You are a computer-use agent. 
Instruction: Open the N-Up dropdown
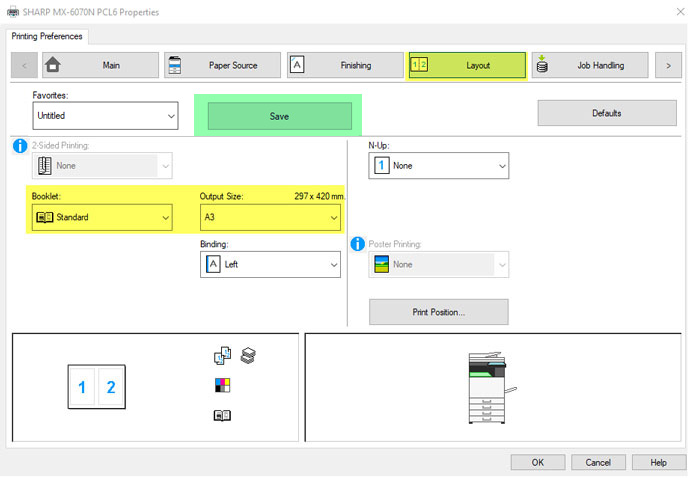(x=439, y=166)
